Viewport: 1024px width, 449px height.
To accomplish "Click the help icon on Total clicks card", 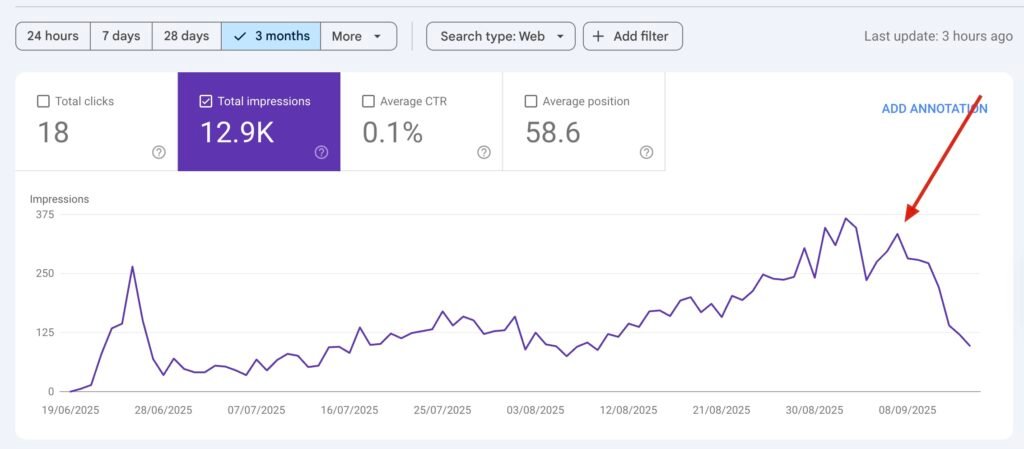I will (x=158, y=152).
